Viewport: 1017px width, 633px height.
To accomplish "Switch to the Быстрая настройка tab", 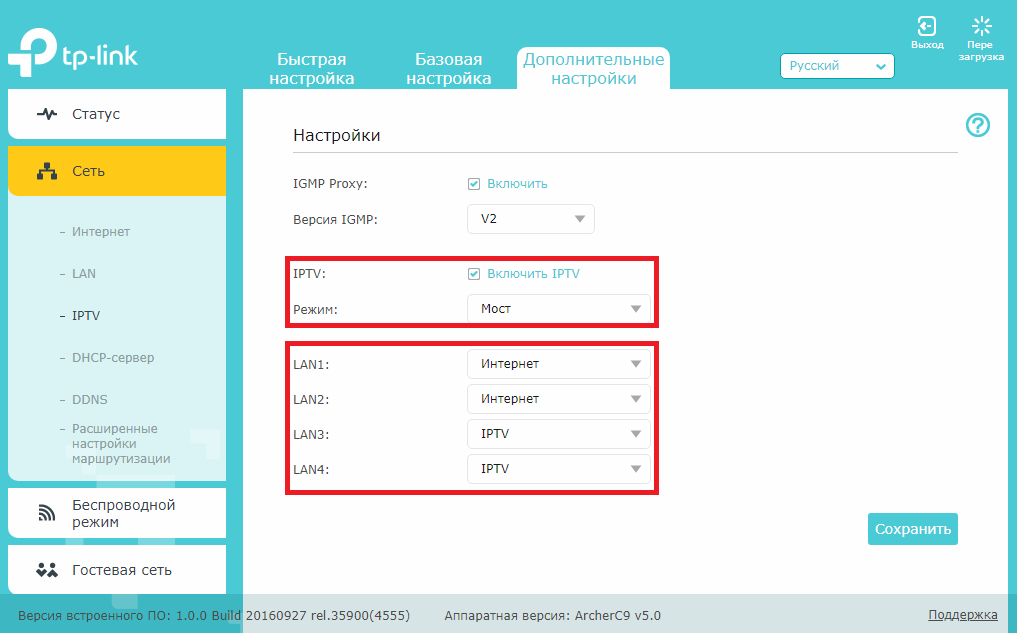I will click(x=312, y=69).
